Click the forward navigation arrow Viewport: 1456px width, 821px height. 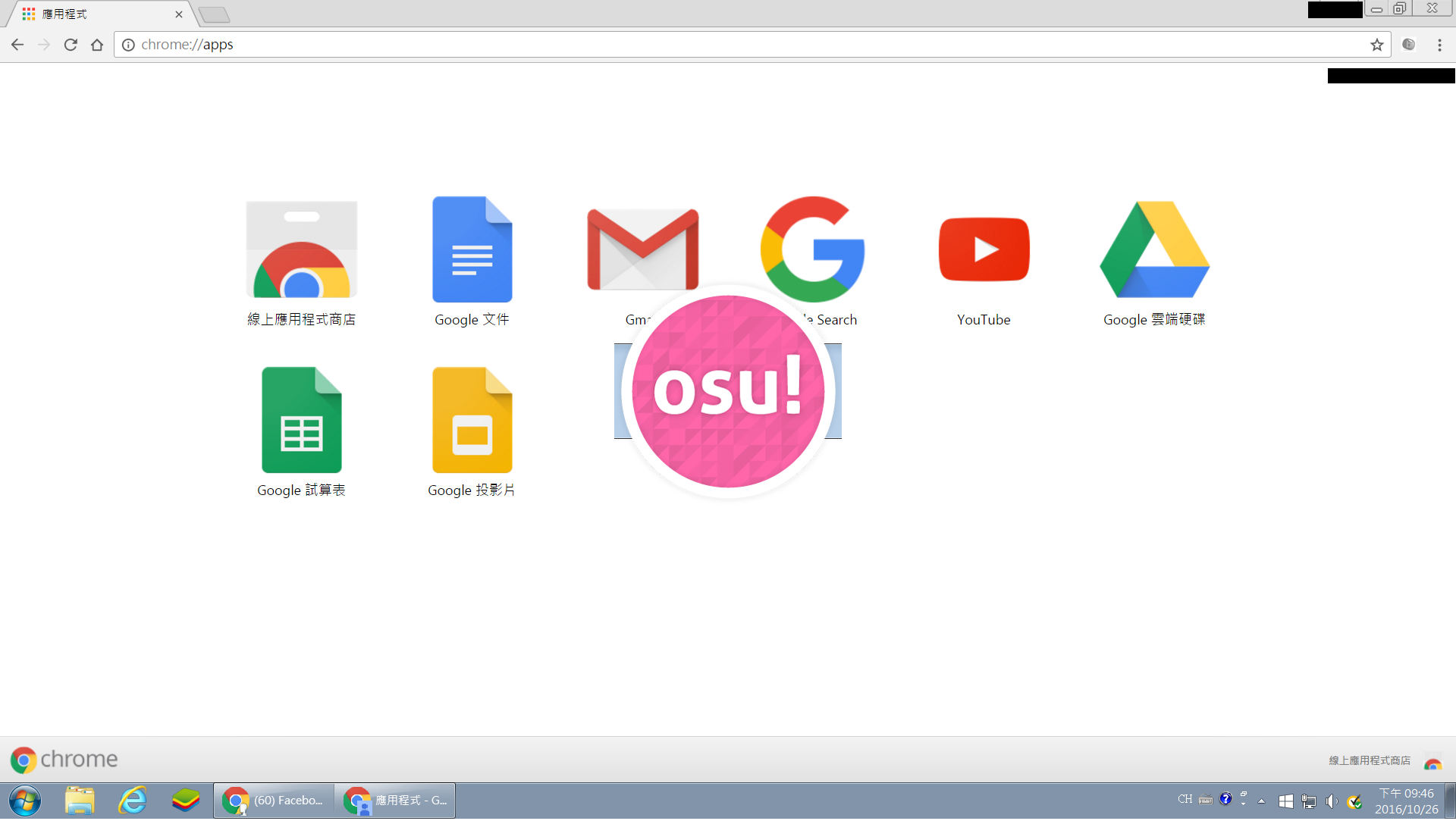[44, 45]
